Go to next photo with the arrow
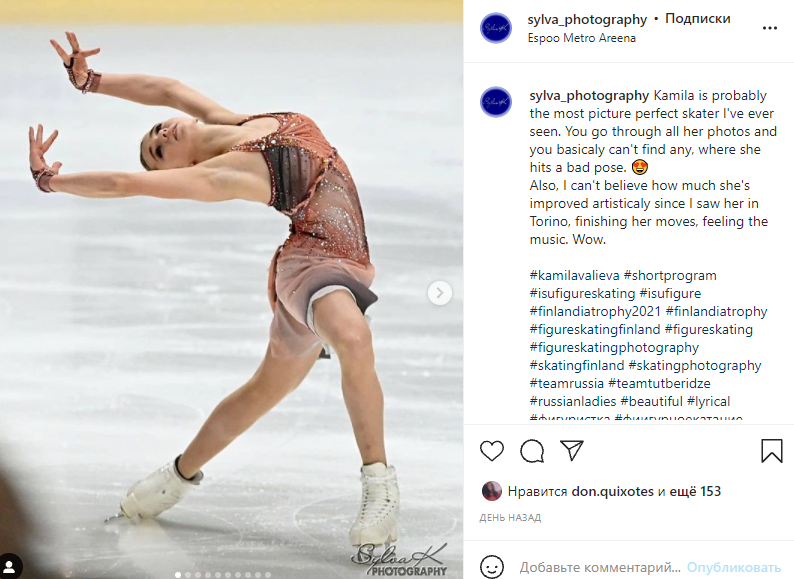The width and height of the screenshot is (794, 579). click(440, 293)
